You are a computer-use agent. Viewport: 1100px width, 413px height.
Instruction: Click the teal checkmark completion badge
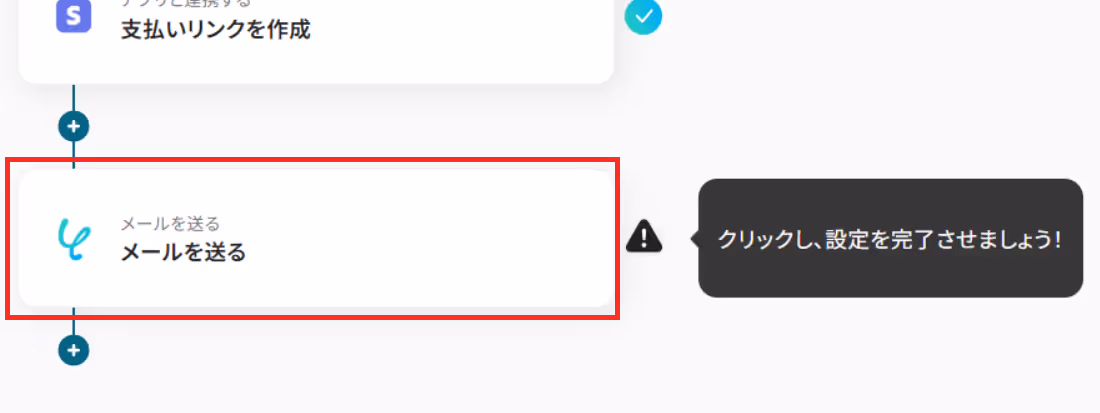coord(643,17)
